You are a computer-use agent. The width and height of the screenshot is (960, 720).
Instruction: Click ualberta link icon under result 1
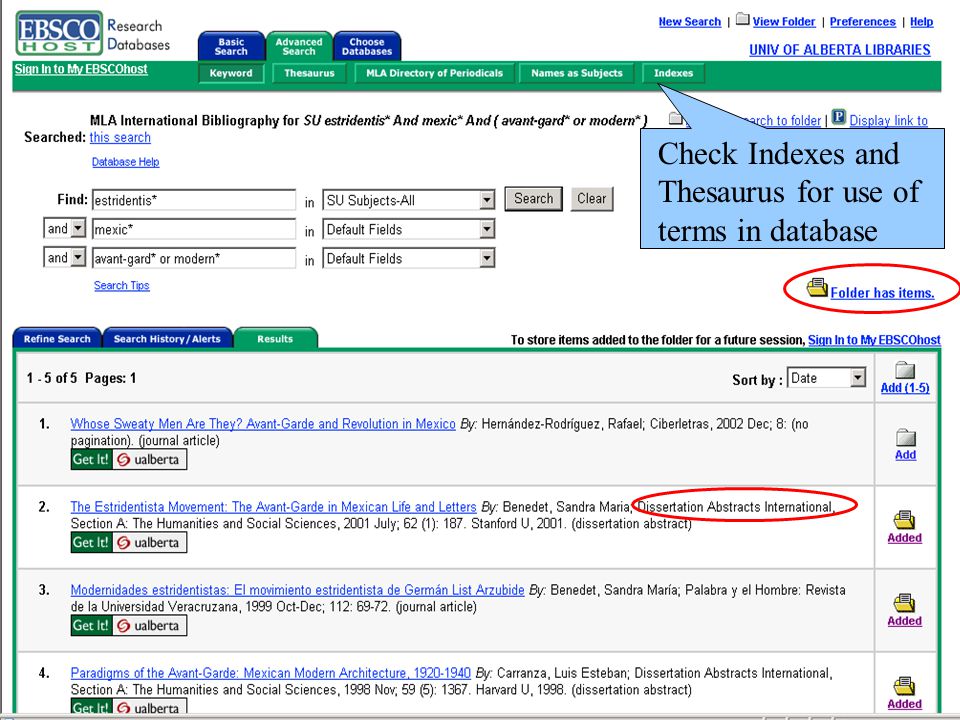(x=150, y=460)
